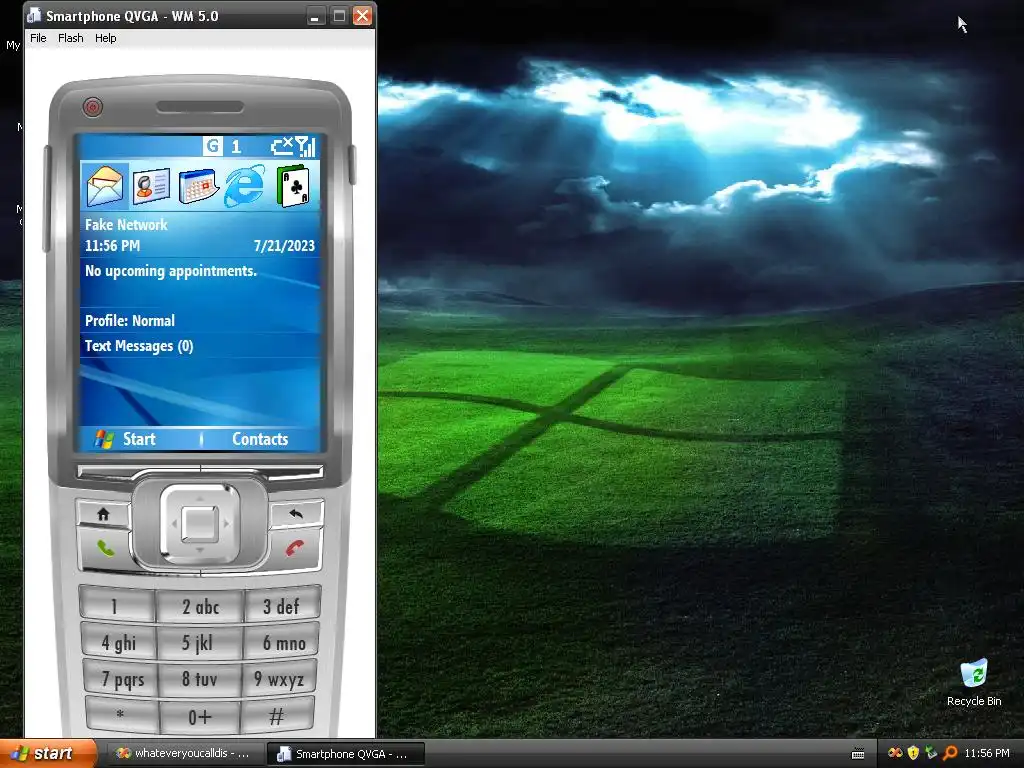Open the Help menu
This screenshot has height=768, width=1024.
pos(105,38)
